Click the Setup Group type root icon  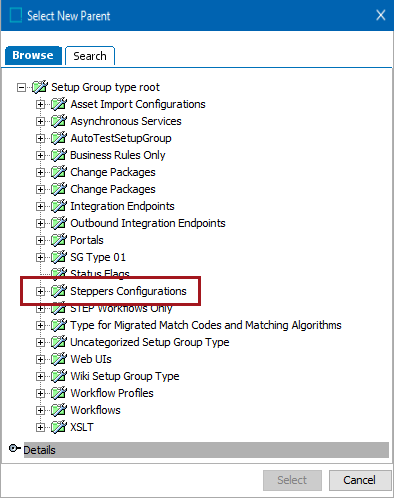(x=40, y=87)
